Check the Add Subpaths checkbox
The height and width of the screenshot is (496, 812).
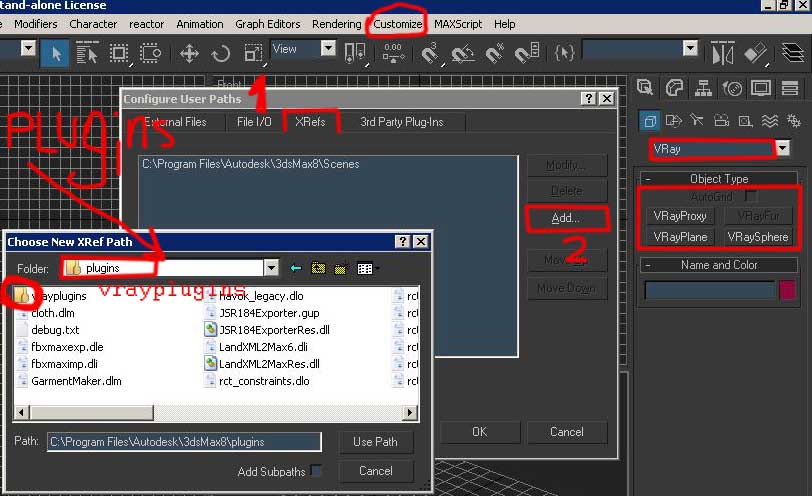pos(316,471)
